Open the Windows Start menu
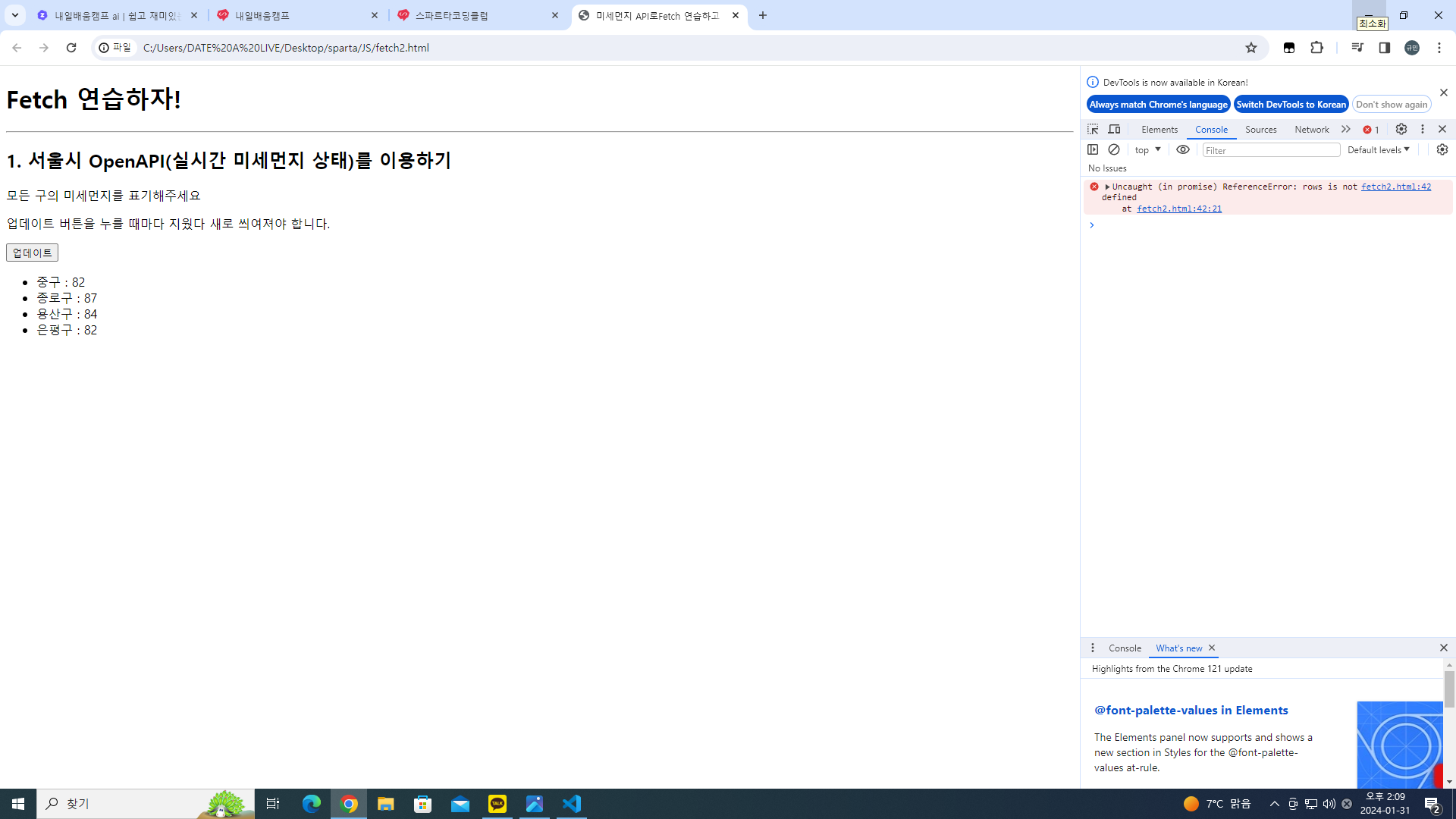Image resolution: width=1456 pixels, height=819 pixels. (18, 804)
